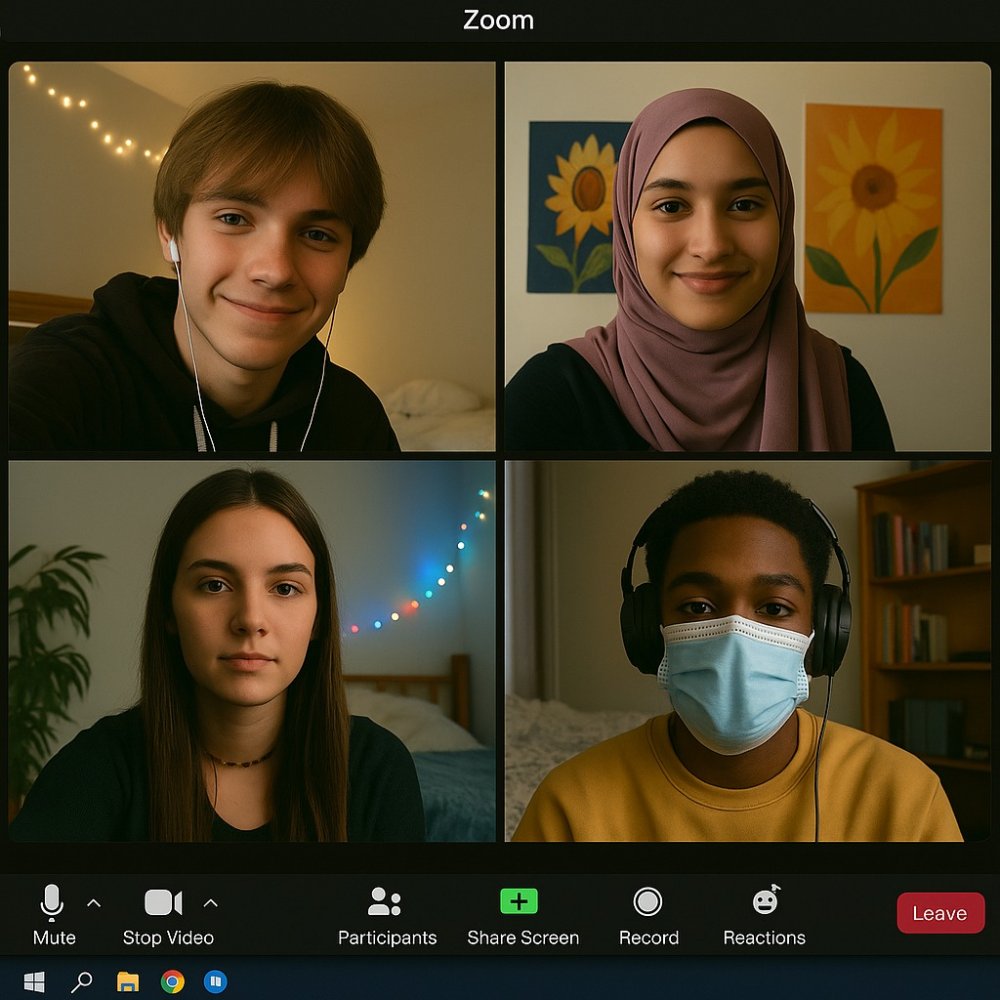Select the video tile with the bookshelf
Viewport: 1000px width, 1000px height.
point(747,651)
